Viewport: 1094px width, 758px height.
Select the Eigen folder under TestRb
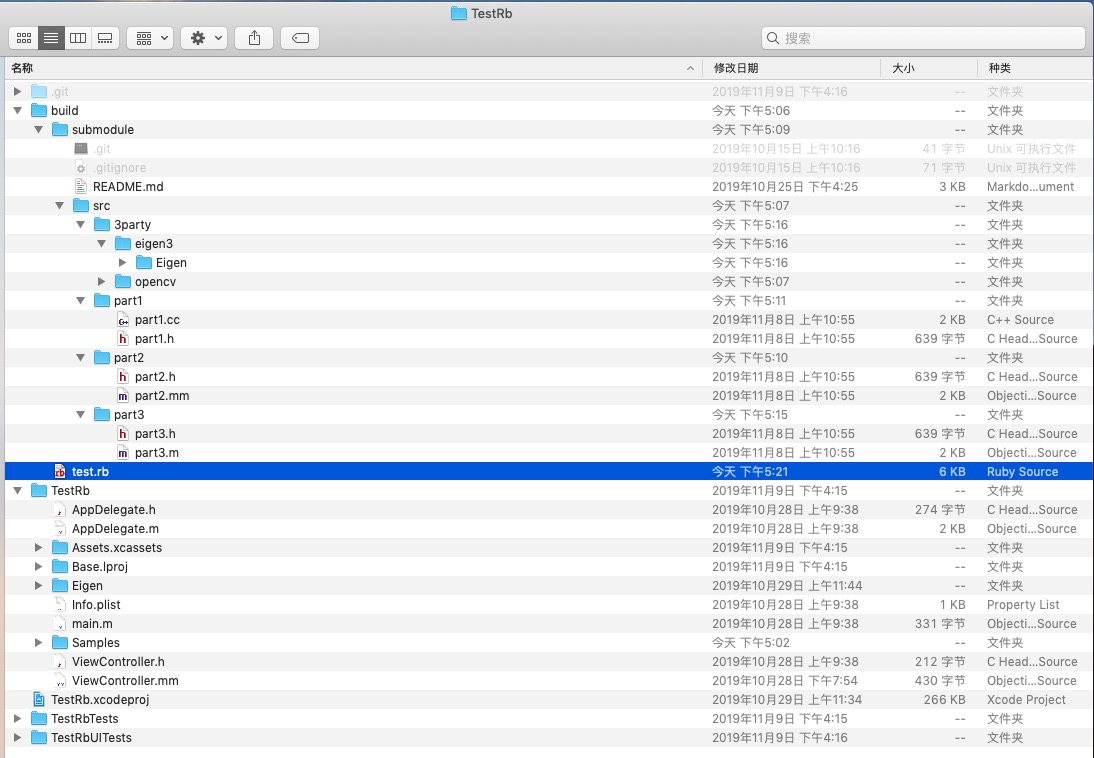click(x=87, y=586)
